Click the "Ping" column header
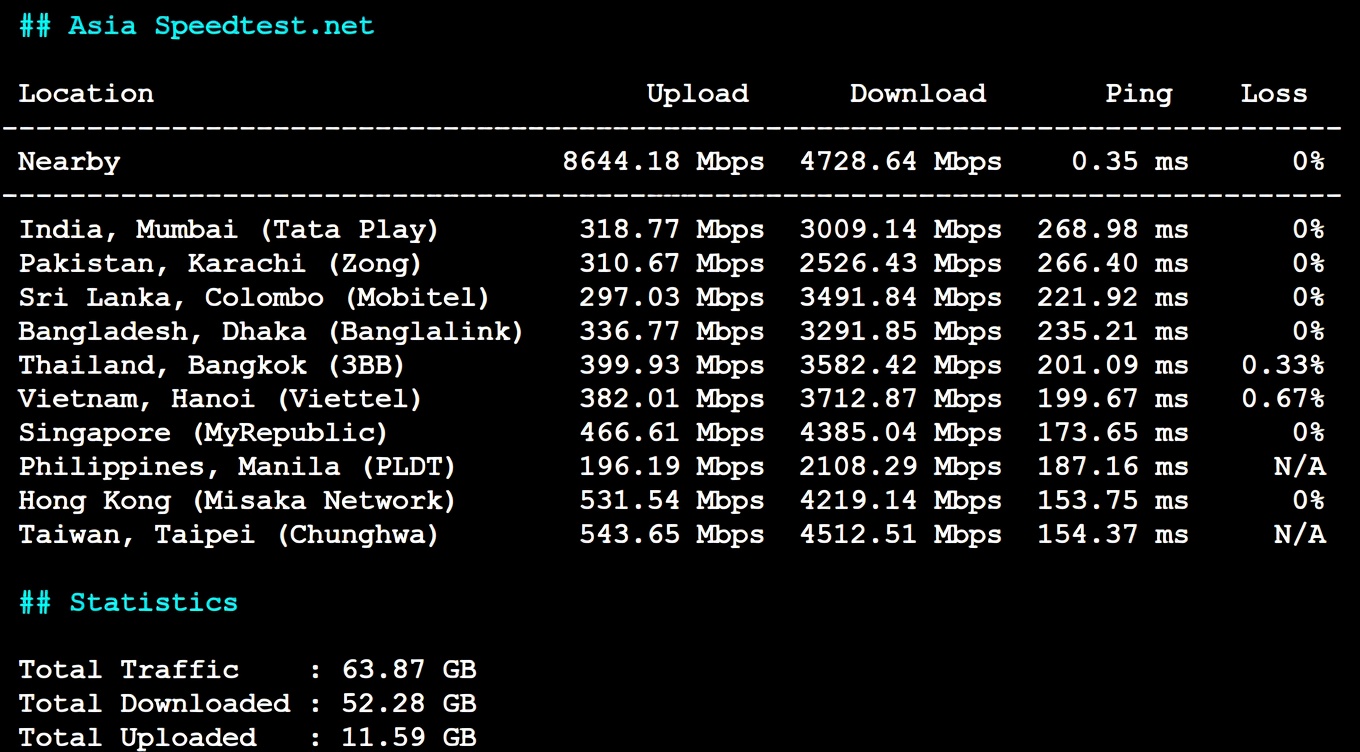This screenshot has height=752, width=1360. [1139, 94]
